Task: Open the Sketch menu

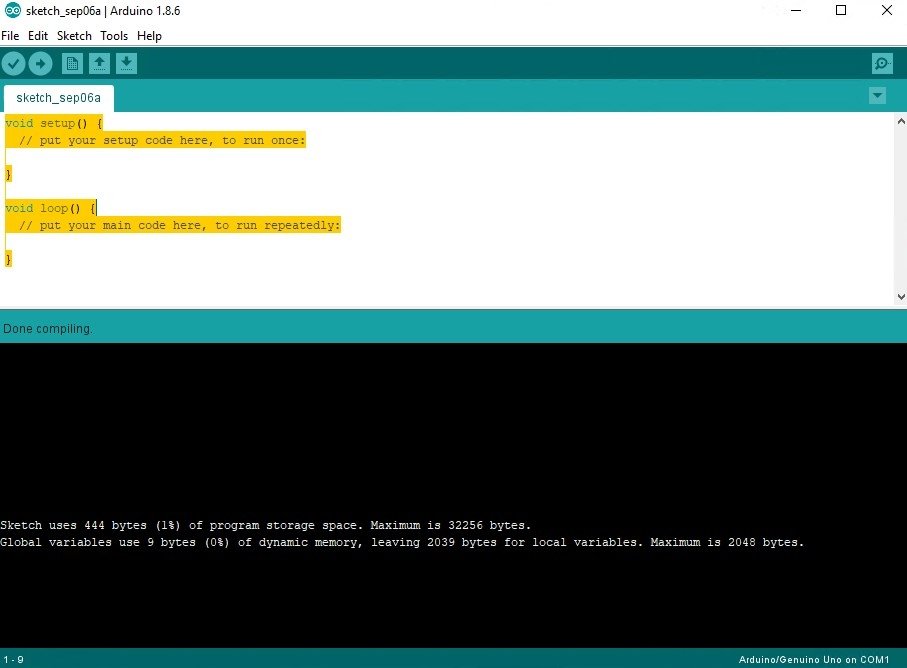Action: tap(73, 35)
